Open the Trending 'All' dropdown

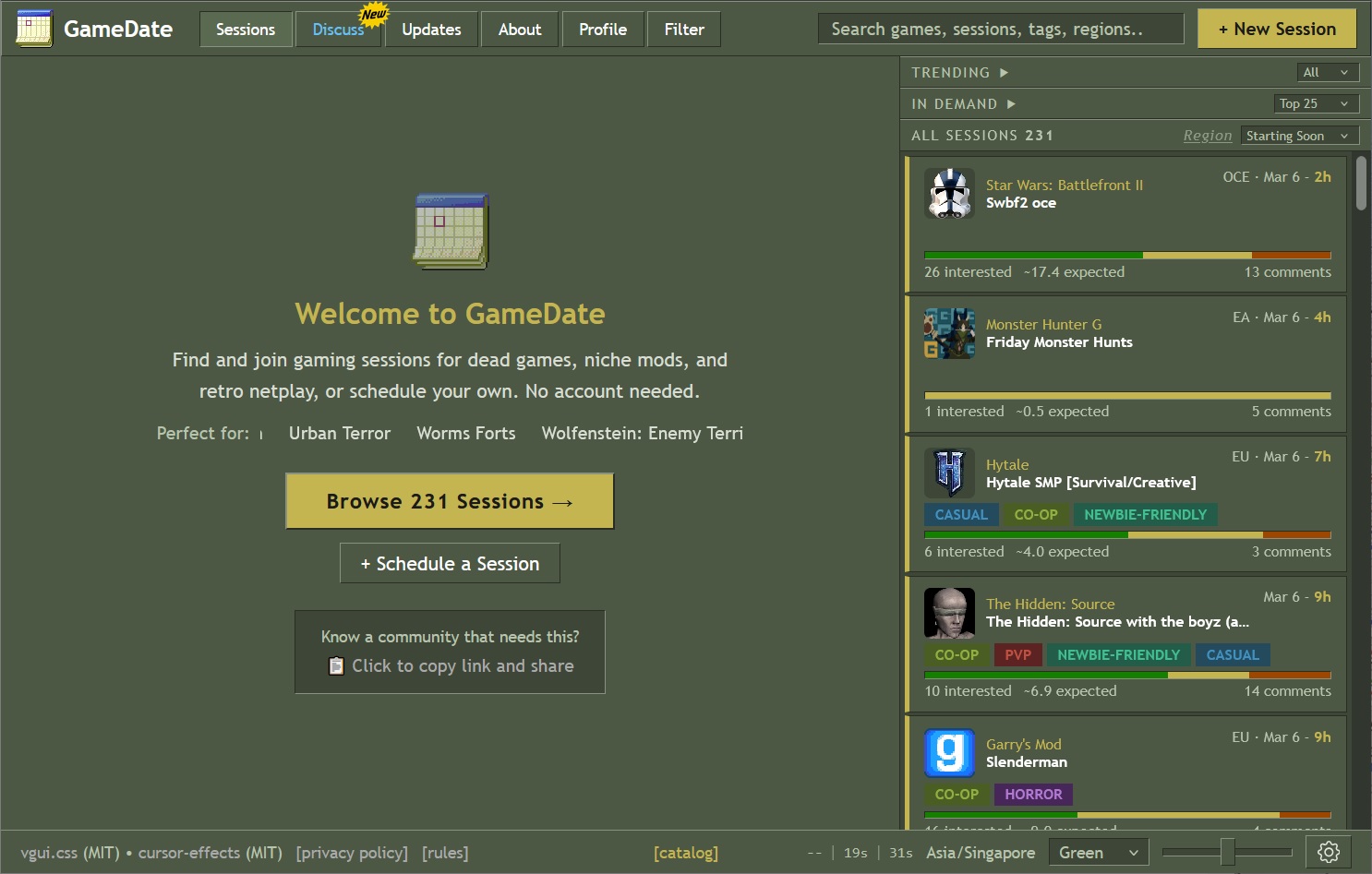1328,71
